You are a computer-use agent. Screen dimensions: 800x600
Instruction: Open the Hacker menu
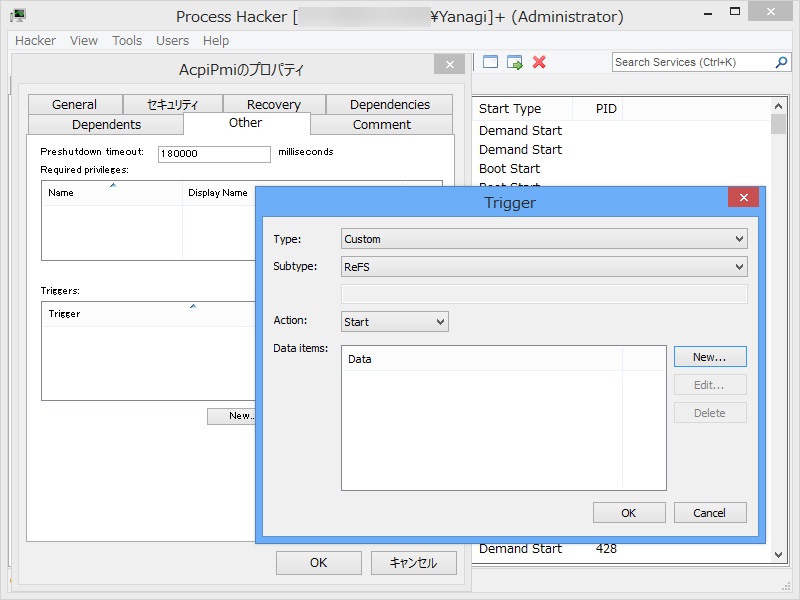click(35, 40)
